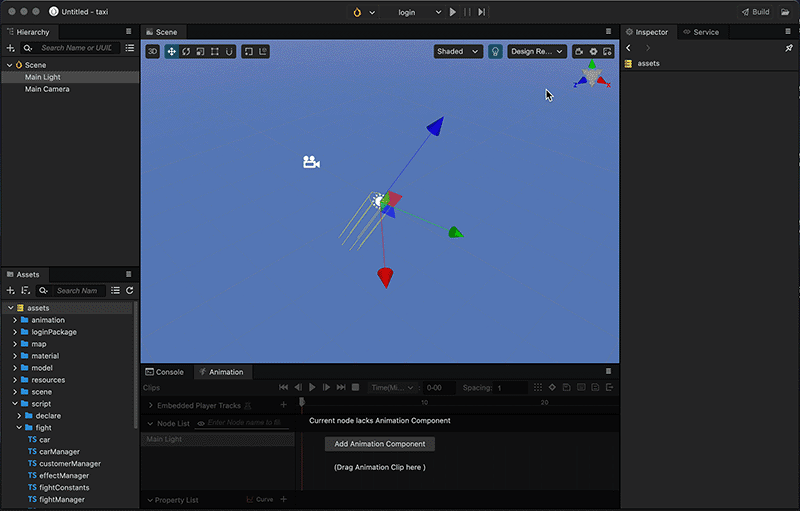Select the Rect transform tool
This screenshot has width=800, height=511.
click(214, 51)
